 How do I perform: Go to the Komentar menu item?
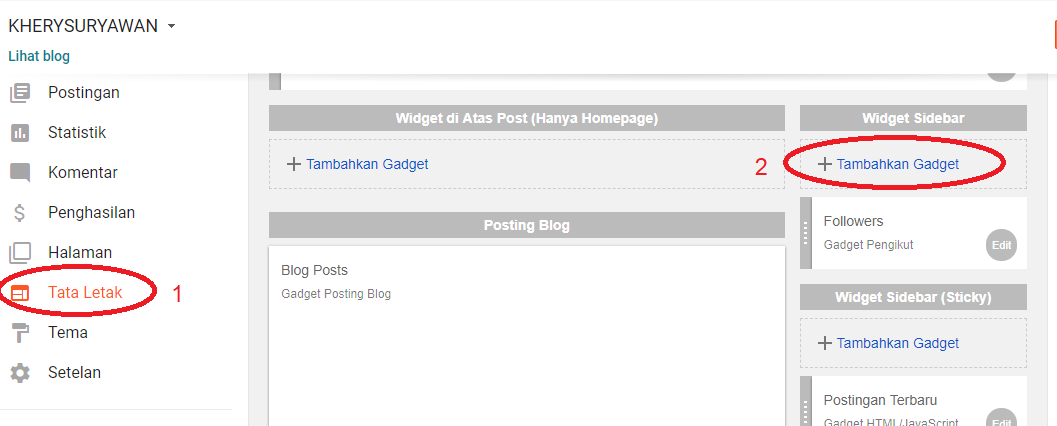click(83, 173)
